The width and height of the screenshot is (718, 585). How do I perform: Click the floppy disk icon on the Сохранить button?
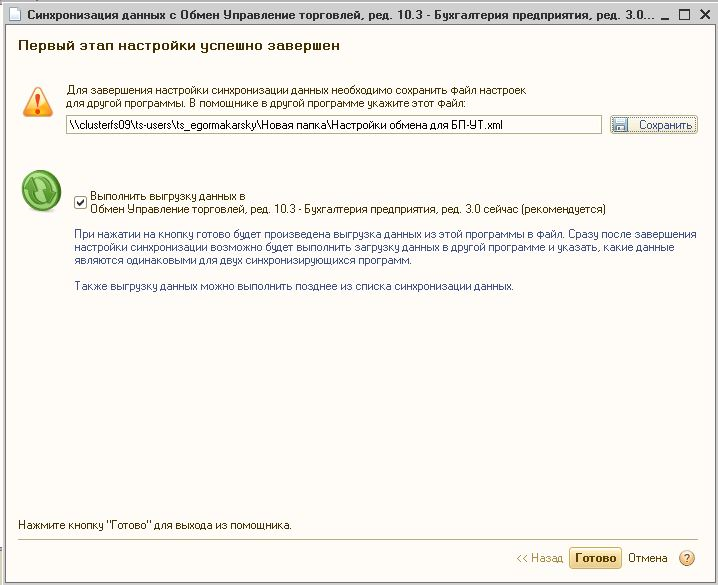(620, 125)
